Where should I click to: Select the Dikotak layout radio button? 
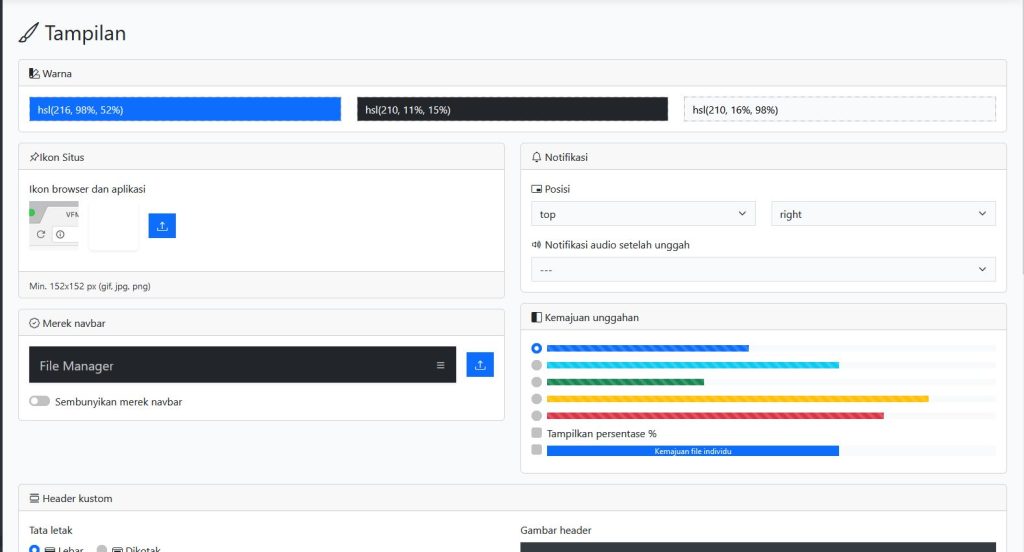pos(102,549)
